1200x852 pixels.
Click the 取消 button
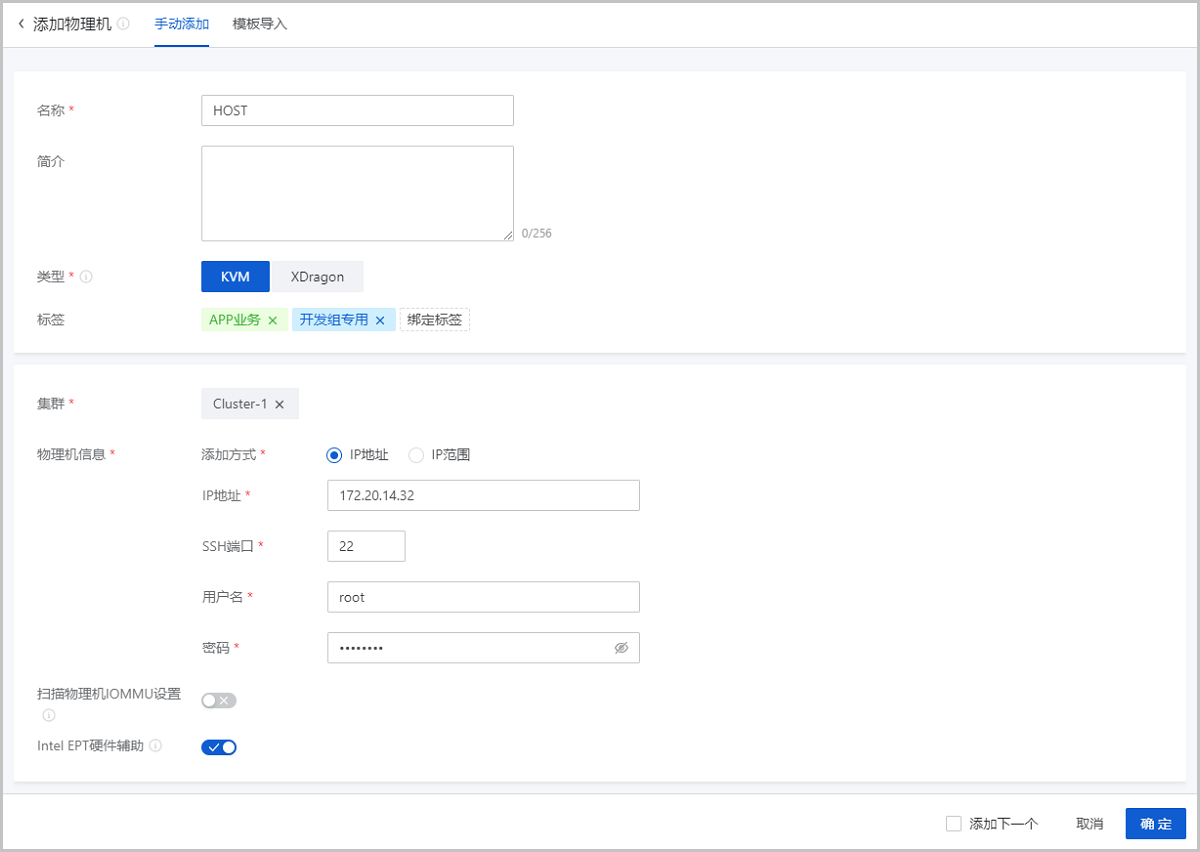(x=1089, y=824)
